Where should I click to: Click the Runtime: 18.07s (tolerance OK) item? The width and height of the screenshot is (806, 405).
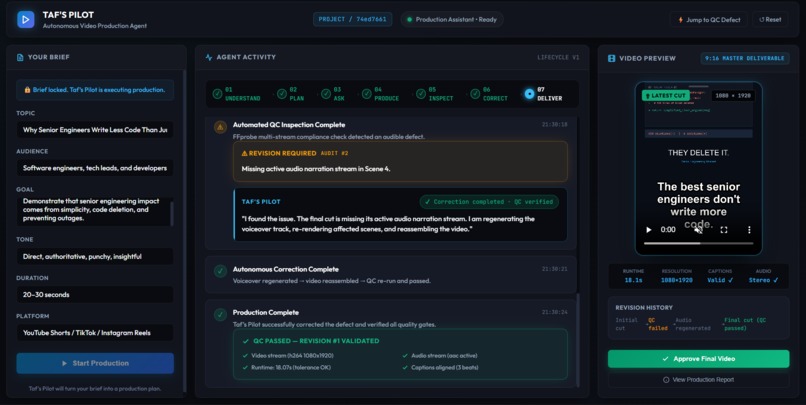click(x=287, y=367)
